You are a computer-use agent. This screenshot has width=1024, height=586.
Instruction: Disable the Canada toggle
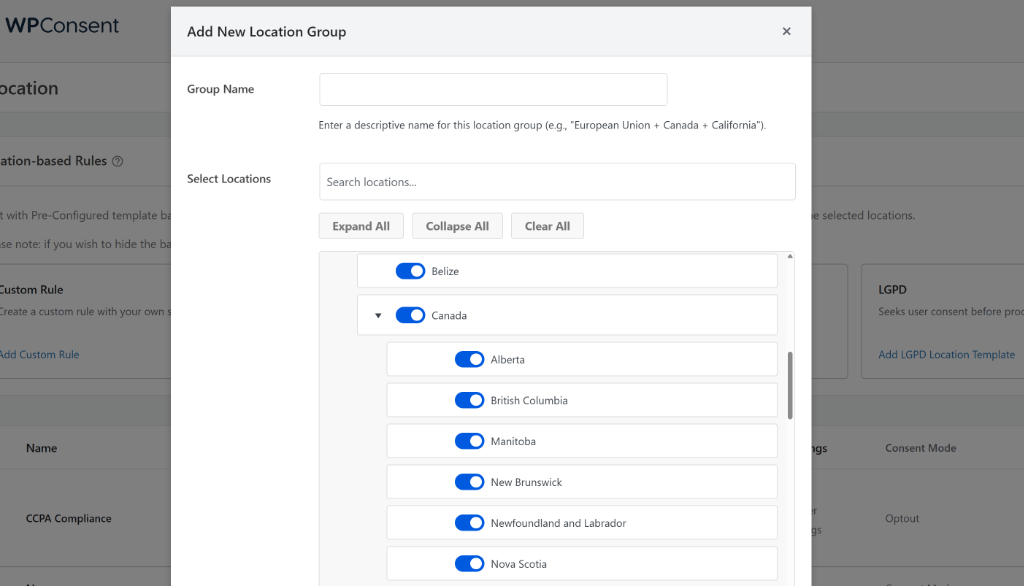410,314
